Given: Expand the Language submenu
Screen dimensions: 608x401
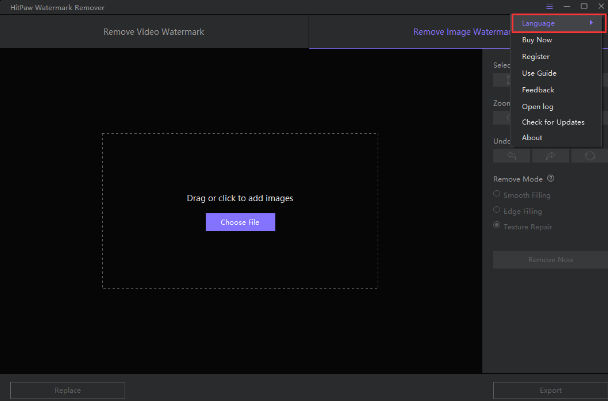Looking at the screenshot, I should point(557,23).
